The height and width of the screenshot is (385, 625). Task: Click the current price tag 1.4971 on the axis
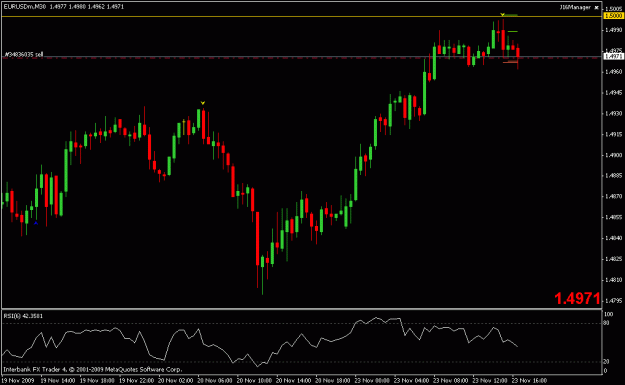[x=613, y=57]
